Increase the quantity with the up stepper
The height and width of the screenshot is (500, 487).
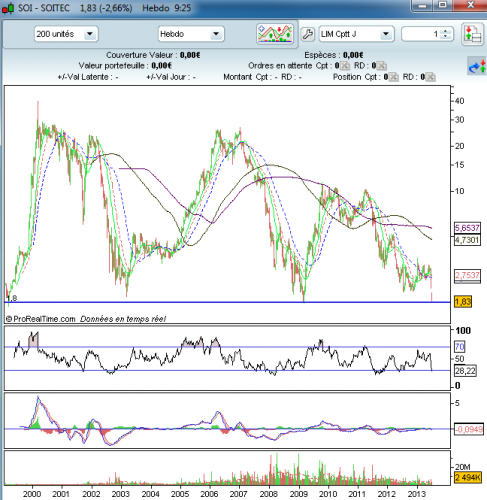pos(445,31)
